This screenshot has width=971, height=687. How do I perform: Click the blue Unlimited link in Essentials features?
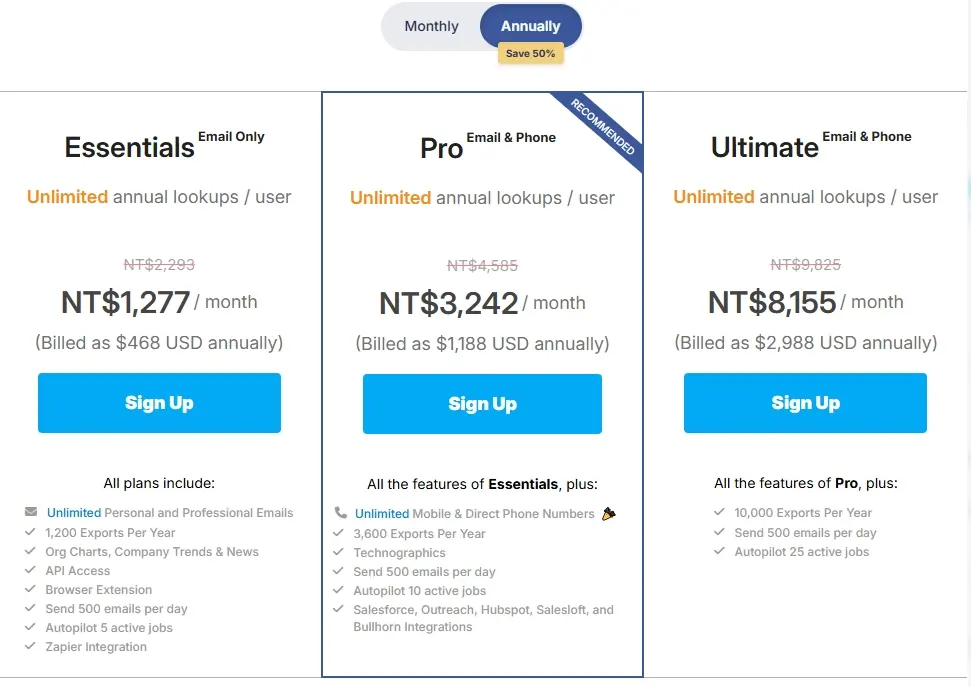click(x=74, y=513)
